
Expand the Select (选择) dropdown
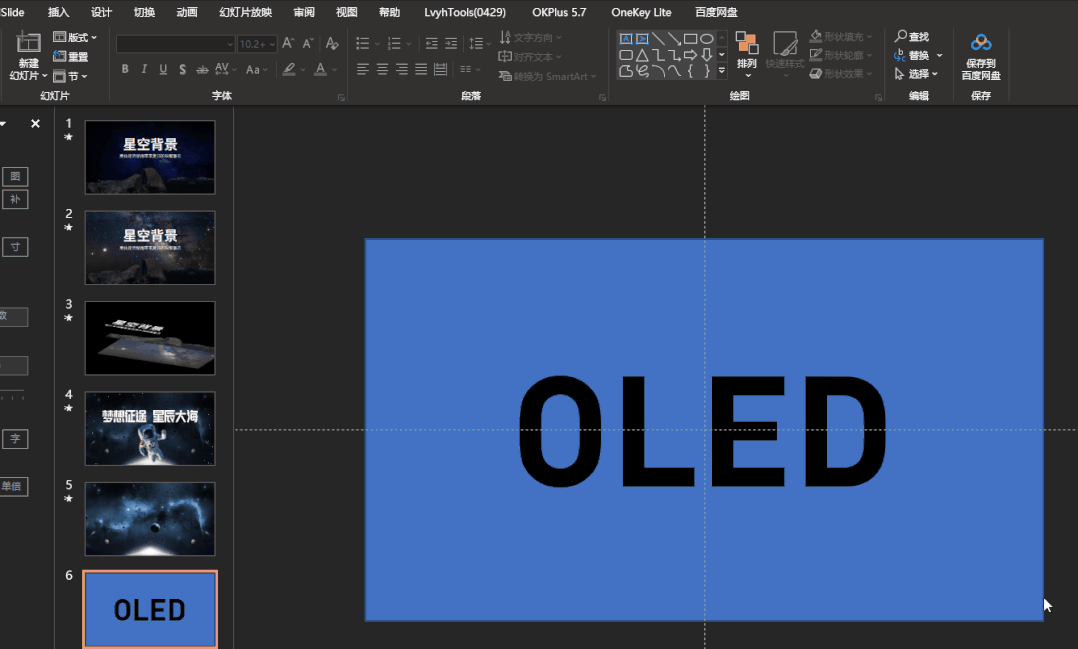pyautogui.click(x=916, y=74)
